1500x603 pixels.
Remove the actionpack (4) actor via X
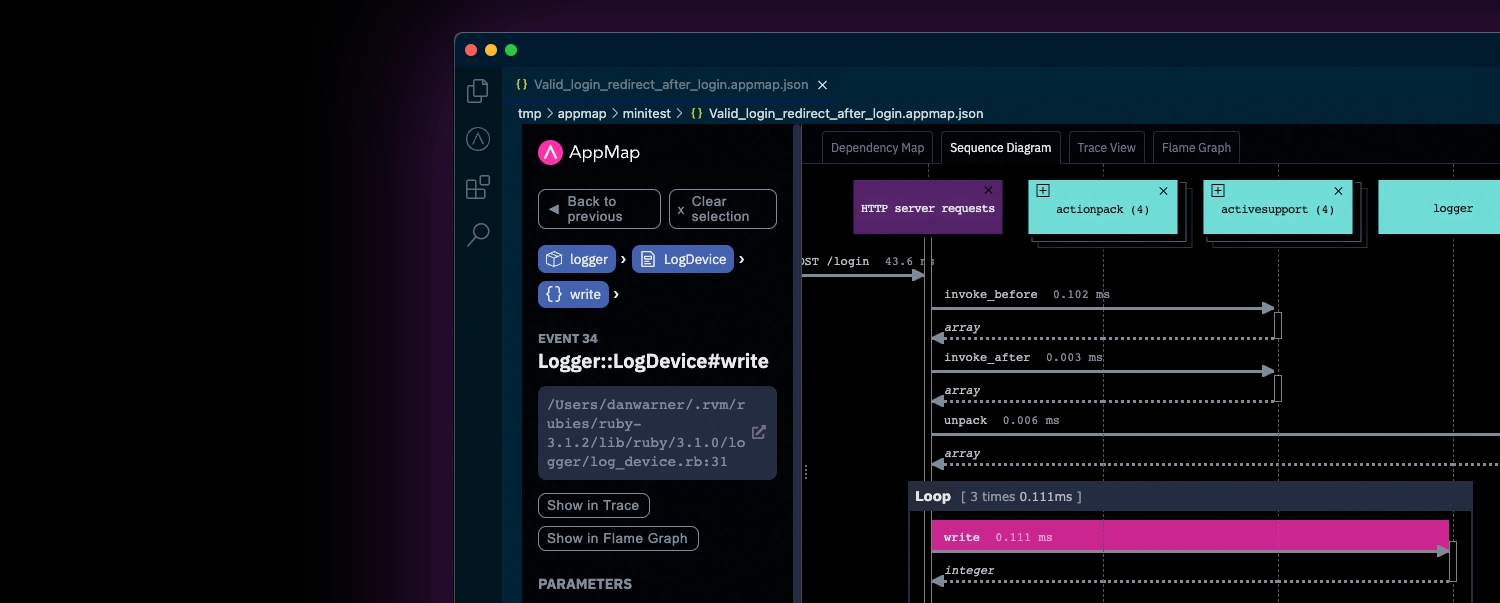click(x=1163, y=190)
